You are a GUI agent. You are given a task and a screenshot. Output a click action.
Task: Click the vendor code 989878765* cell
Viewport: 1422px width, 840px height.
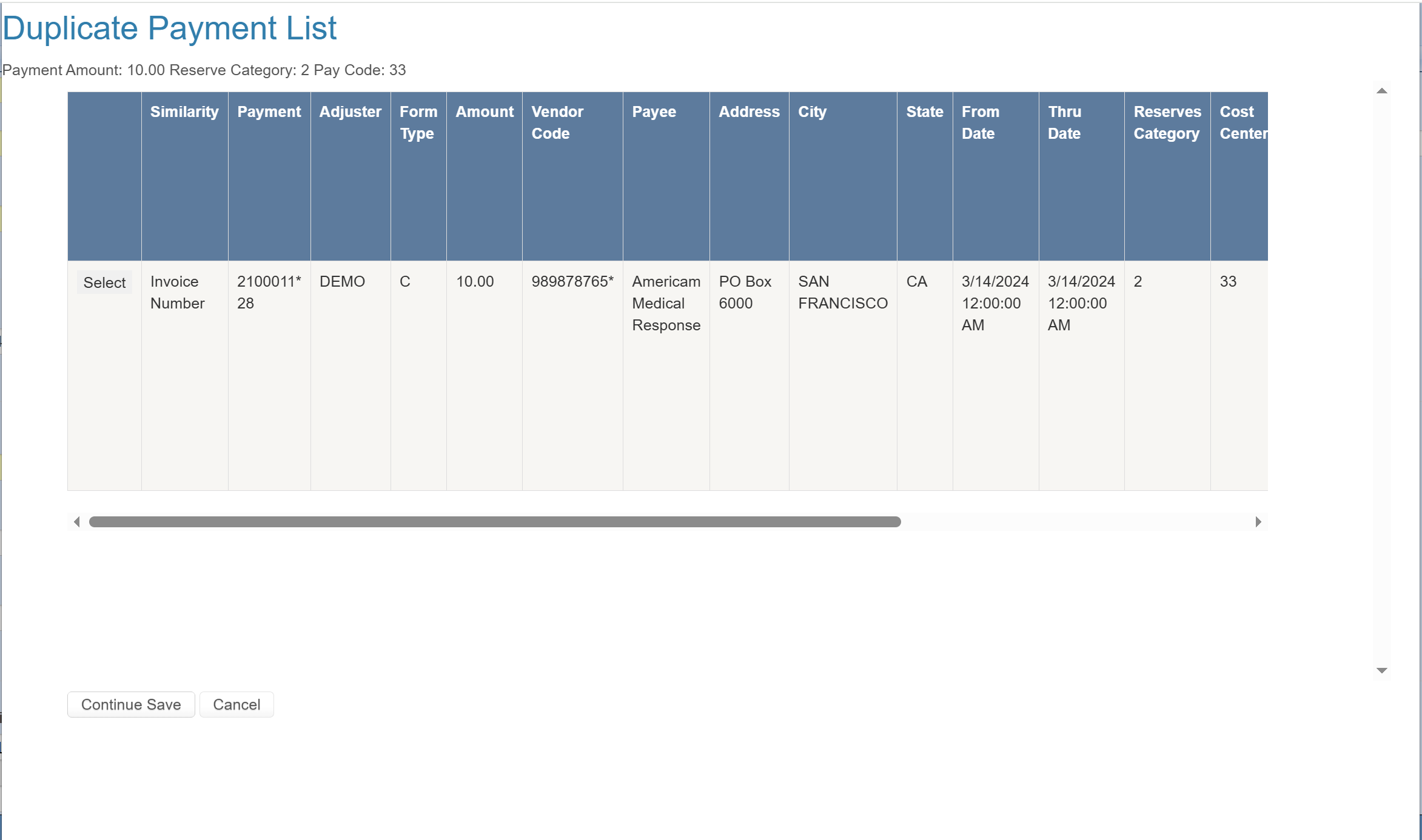coord(572,282)
